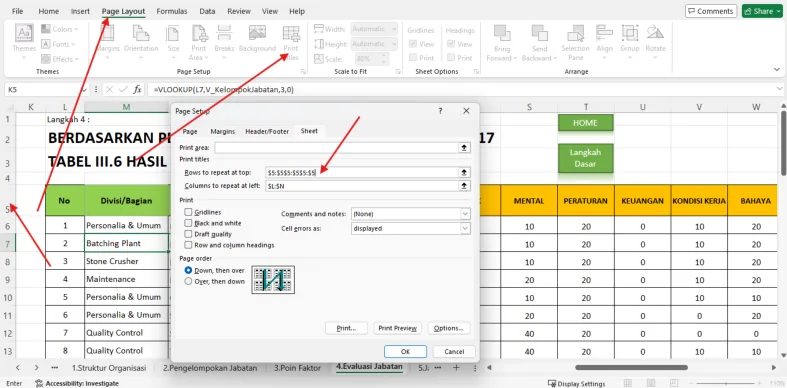Open the Page Layout ribbon tab
This screenshot has height=388, width=787.
123,11
